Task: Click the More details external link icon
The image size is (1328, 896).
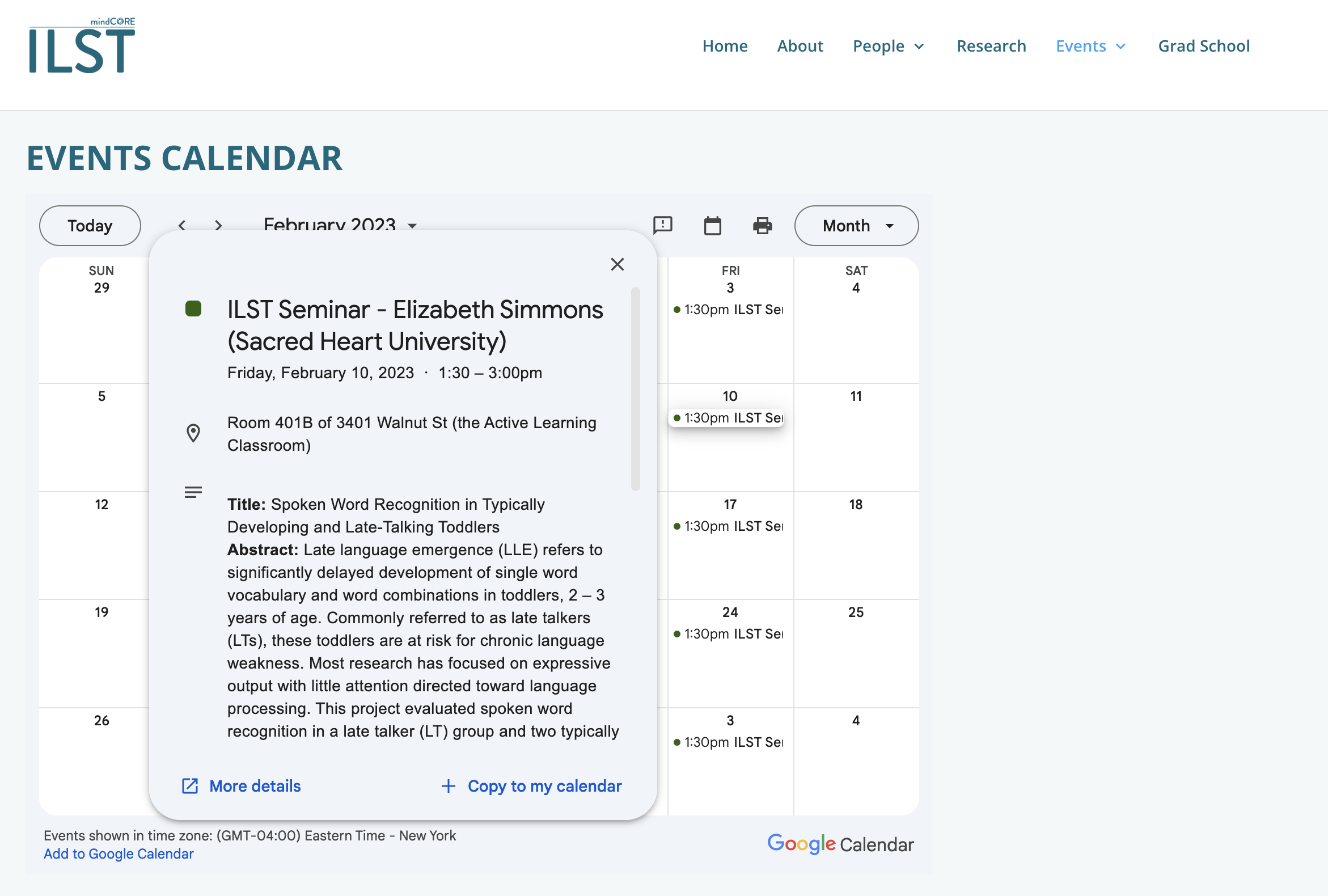Action: pos(190,787)
